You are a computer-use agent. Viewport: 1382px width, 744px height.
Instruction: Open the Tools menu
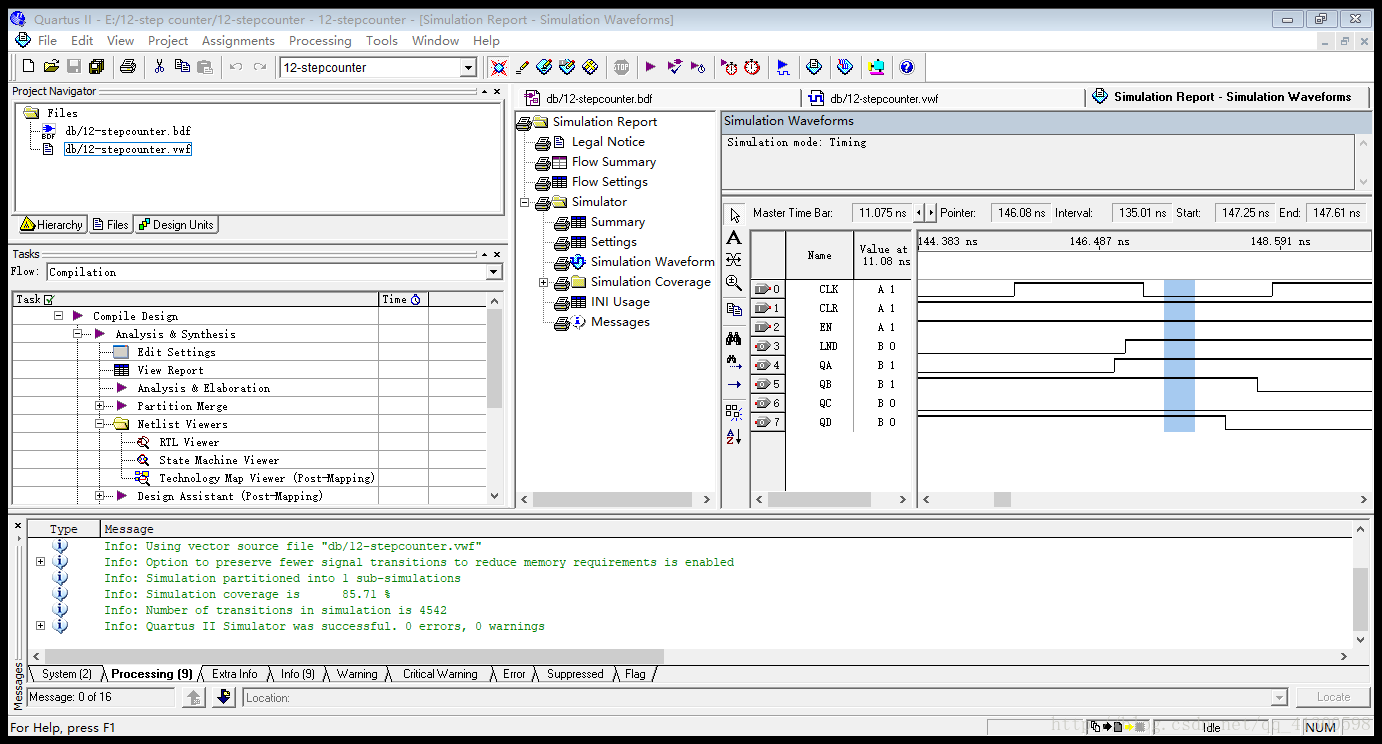click(382, 41)
